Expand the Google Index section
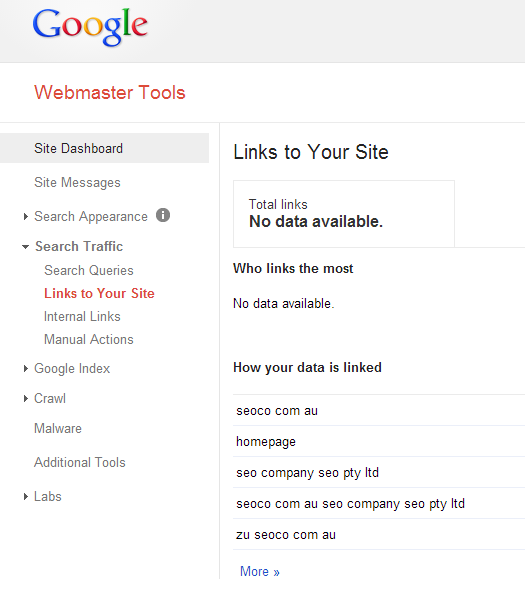This screenshot has height=601, width=525. pos(25,369)
